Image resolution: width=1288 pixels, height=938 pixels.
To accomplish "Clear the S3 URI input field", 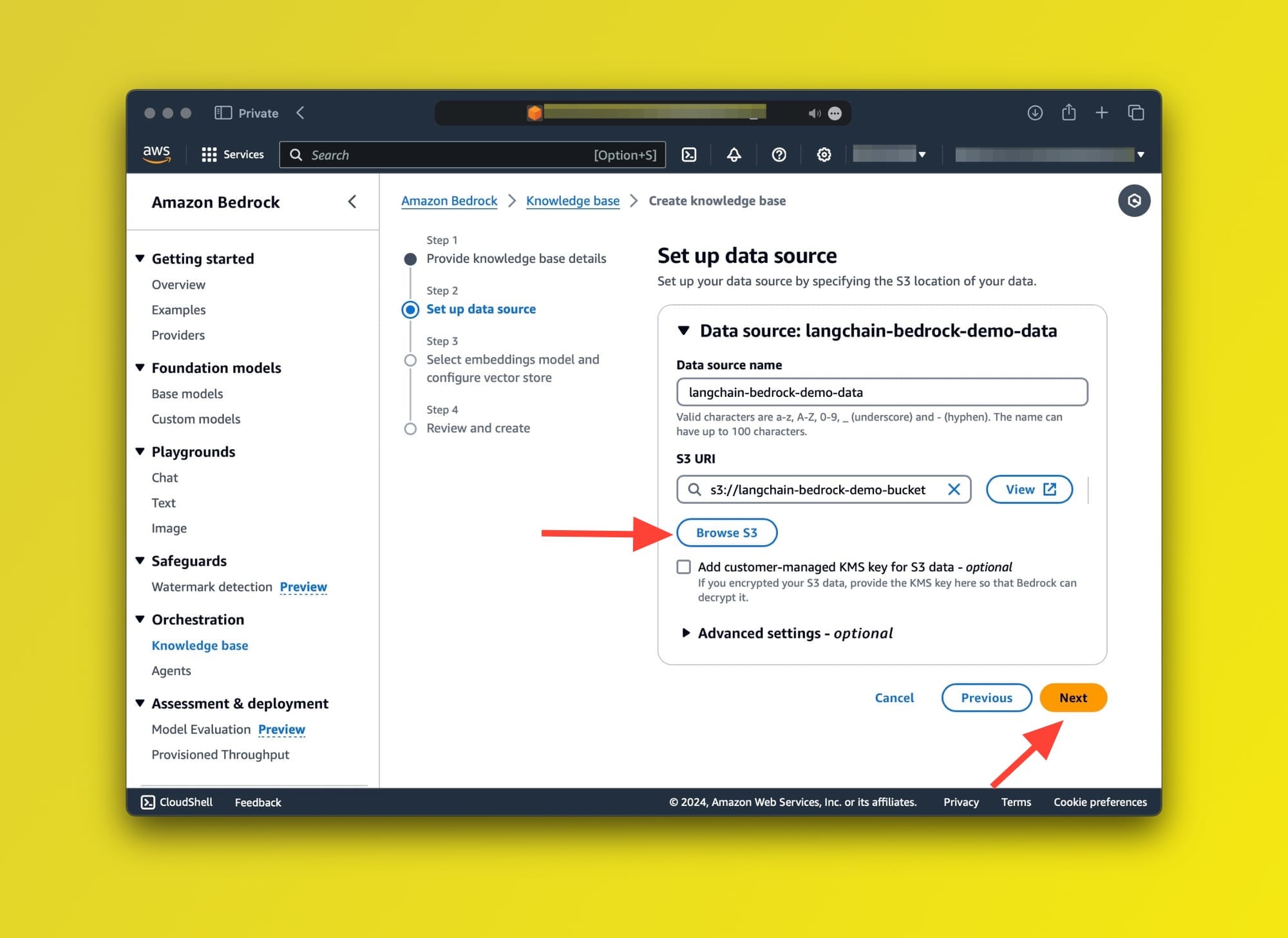I will point(955,489).
